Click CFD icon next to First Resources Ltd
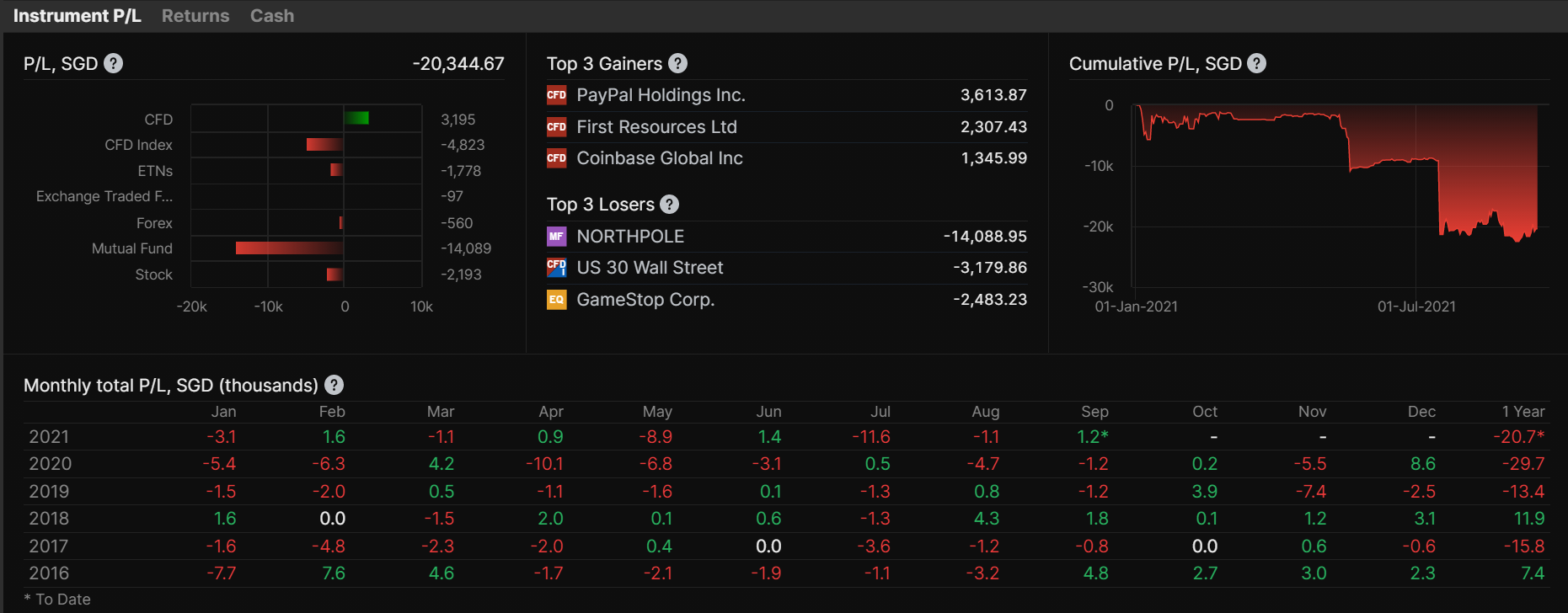Screen dimensions: 1568x613 click(557, 127)
